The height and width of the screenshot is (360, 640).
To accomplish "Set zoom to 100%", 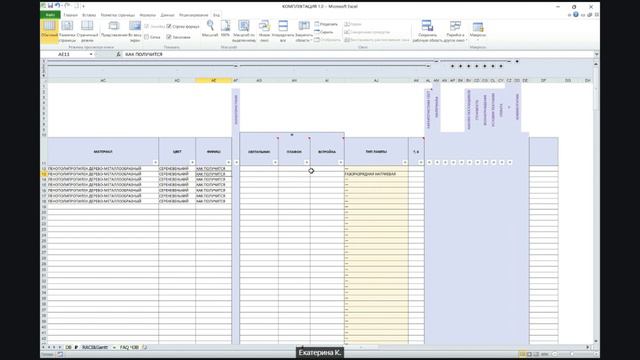I will pyautogui.click(x=225, y=29).
